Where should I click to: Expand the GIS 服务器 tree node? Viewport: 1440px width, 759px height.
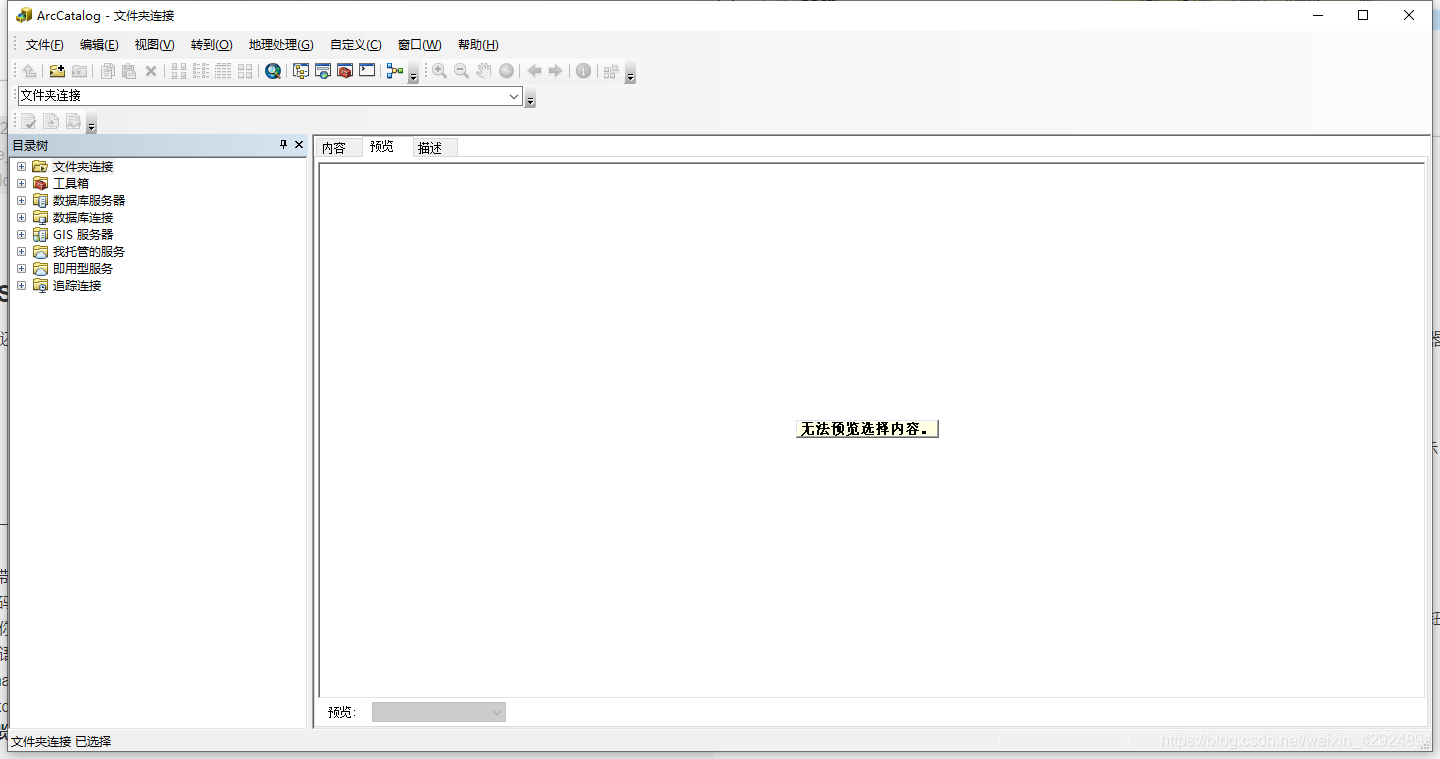(x=21, y=234)
